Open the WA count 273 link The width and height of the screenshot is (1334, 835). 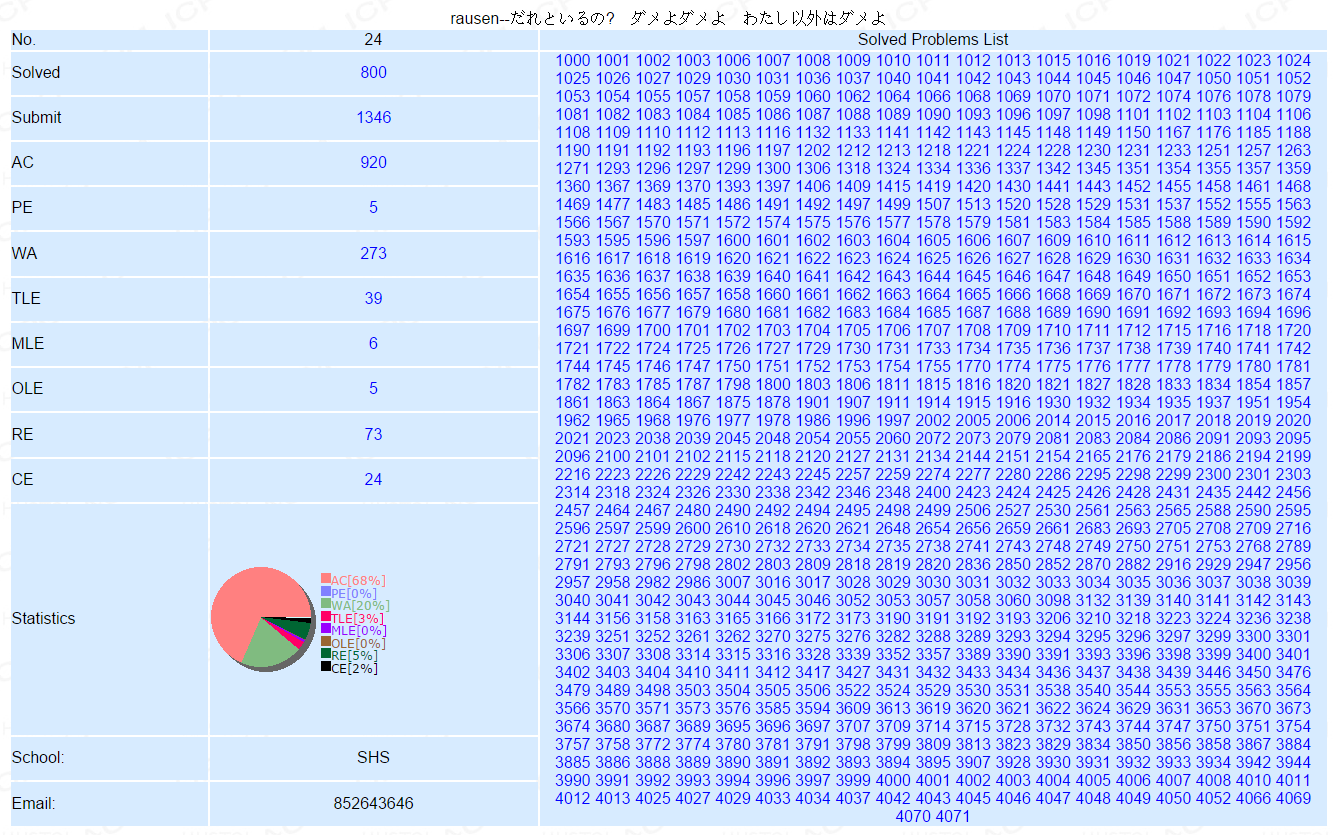[373, 253]
